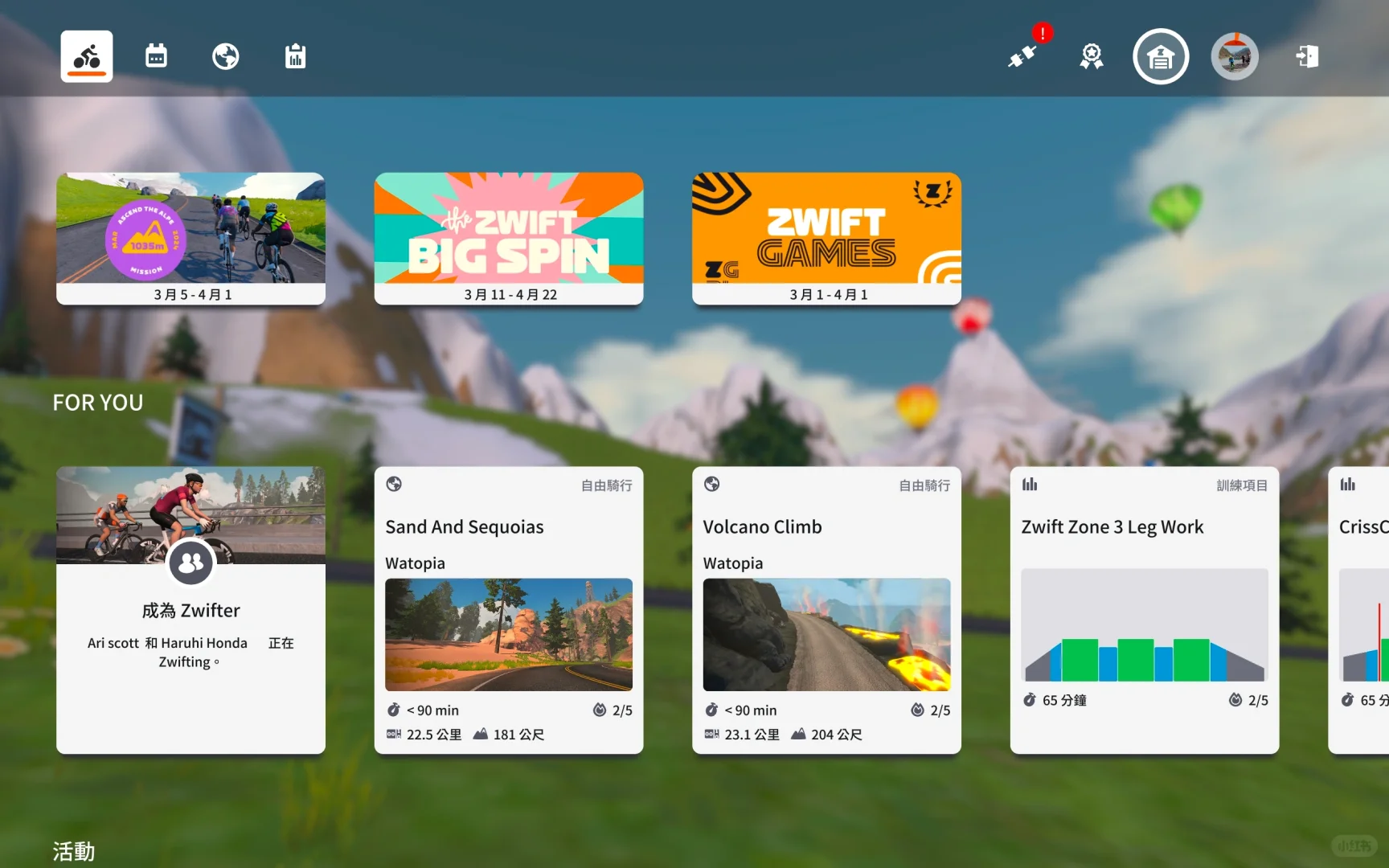Open Ascend the Alpe mission banner
This screenshot has height=868, width=1389.
point(191,239)
